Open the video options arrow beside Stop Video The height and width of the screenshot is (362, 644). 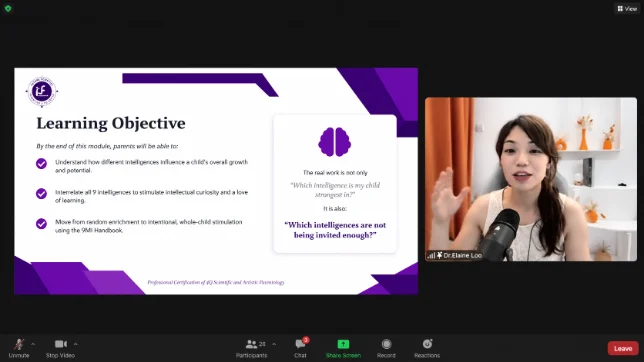[76, 344]
